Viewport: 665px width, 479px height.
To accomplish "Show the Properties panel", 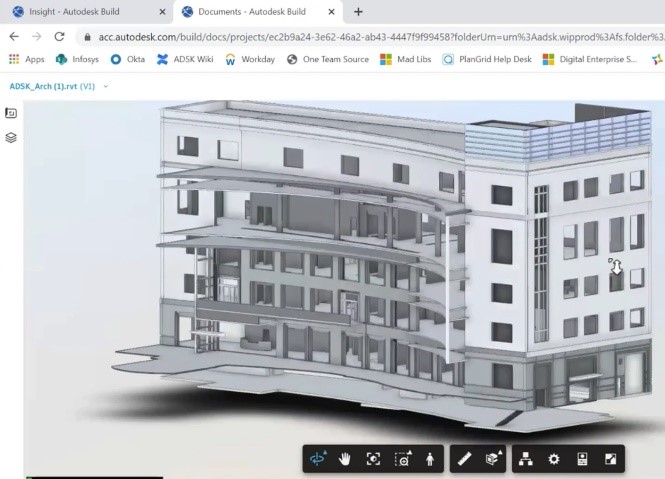I will click(x=582, y=459).
